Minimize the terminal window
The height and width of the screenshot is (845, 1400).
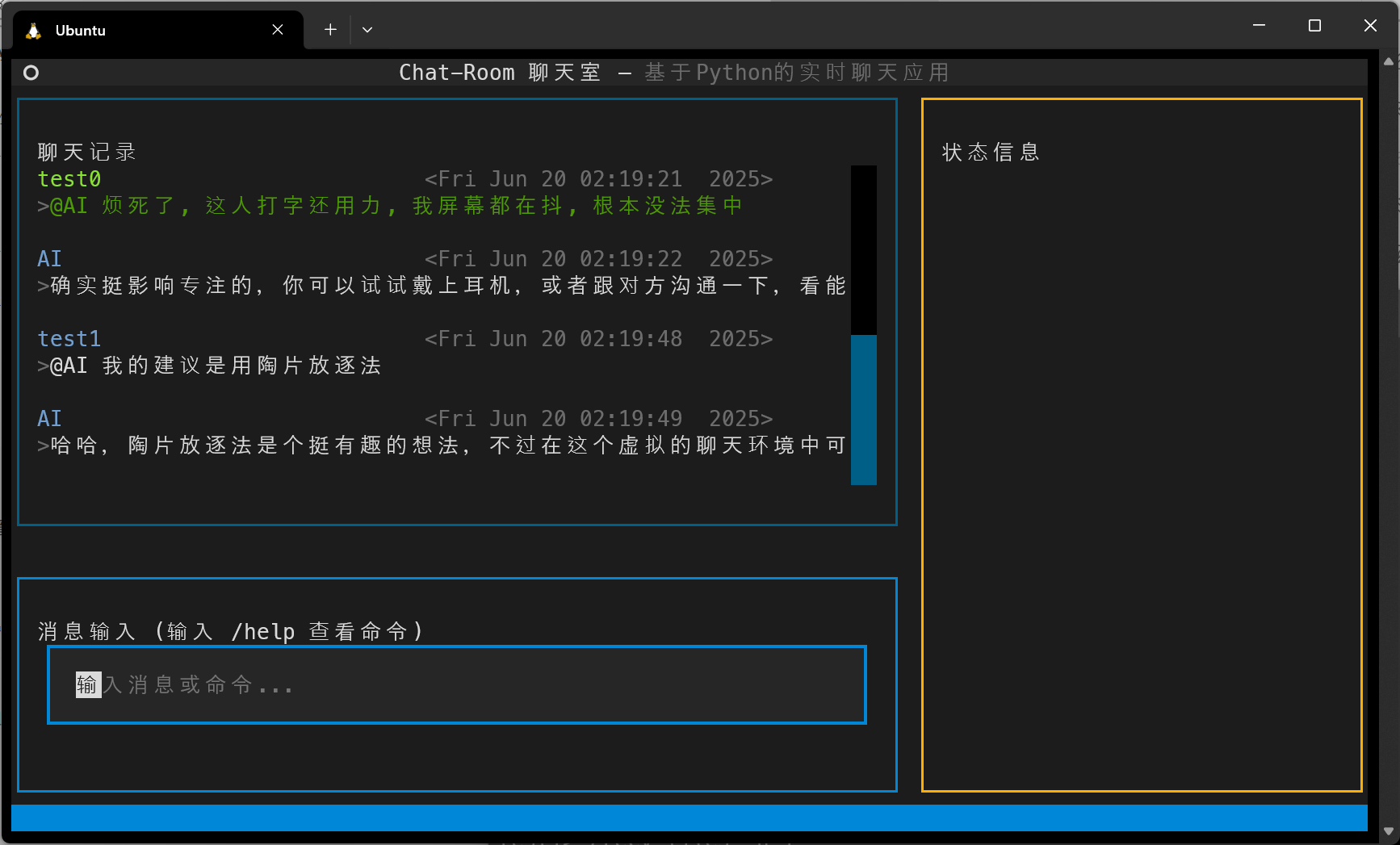1259,26
